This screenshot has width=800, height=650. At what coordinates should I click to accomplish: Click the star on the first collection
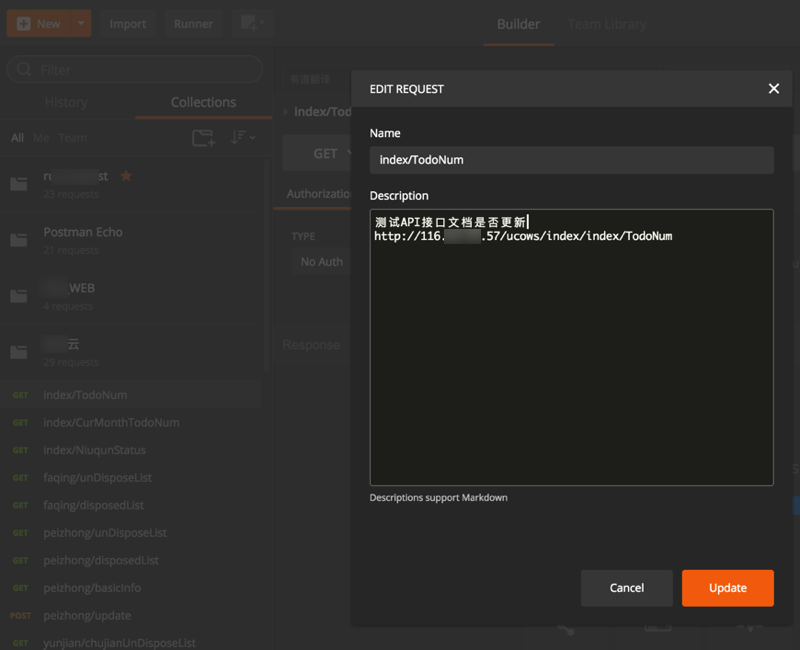126,176
